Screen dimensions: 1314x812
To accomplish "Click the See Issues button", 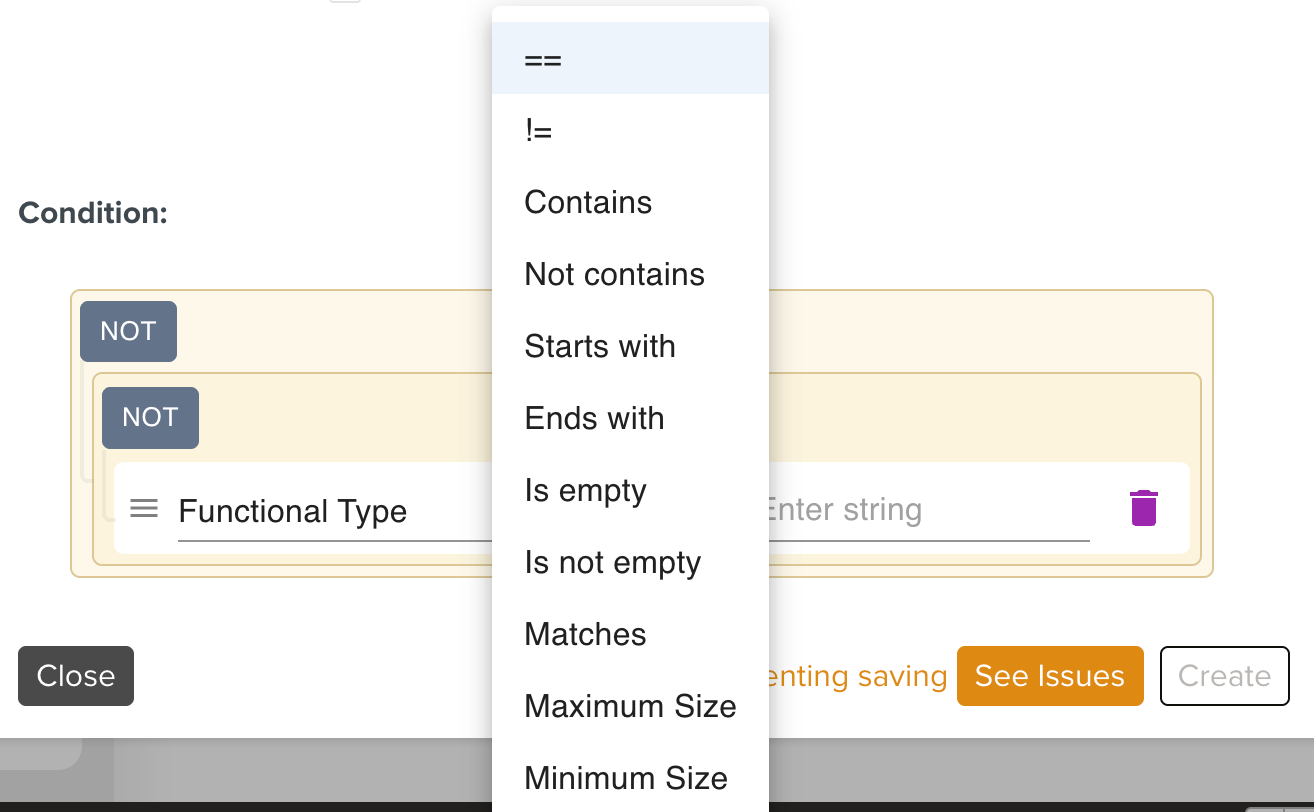I will (x=1050, y=676).
